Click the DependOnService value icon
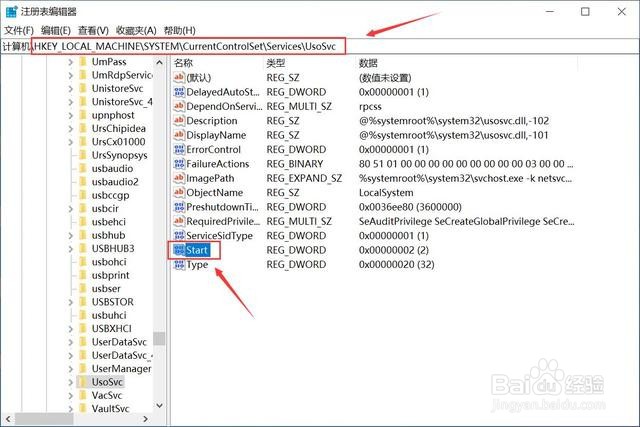Image resolution: width=640 pixels, height=427 pixels. pyautogui.click(x=179, y=106)
